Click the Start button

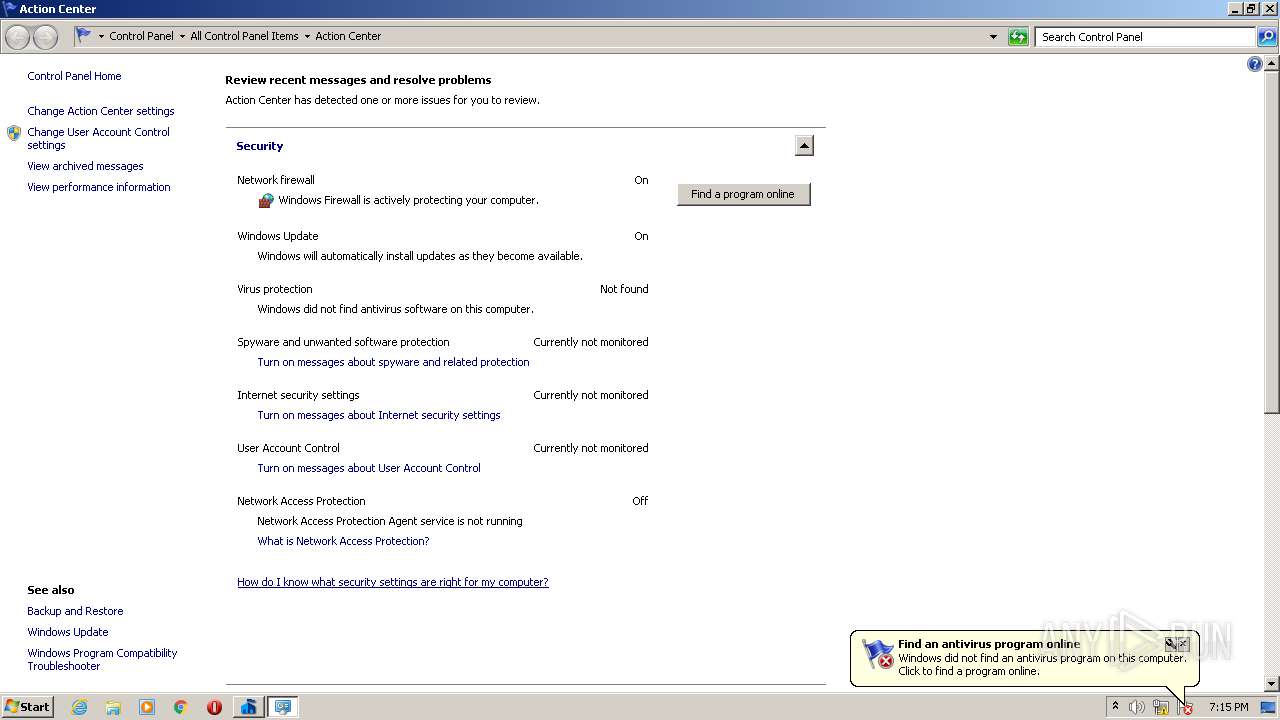(28, 707)
